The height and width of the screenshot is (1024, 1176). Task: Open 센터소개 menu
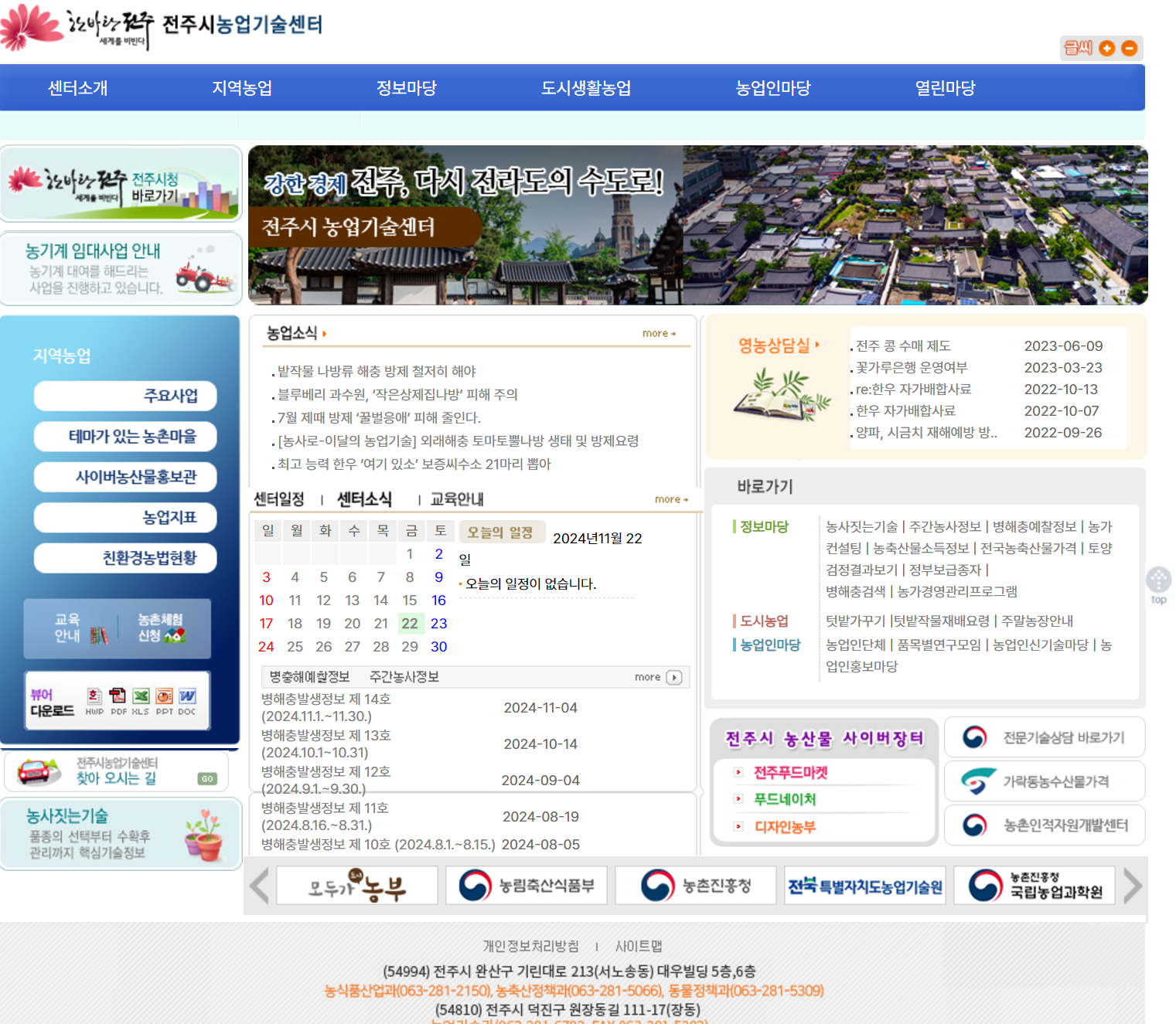(x=78, y=88)
